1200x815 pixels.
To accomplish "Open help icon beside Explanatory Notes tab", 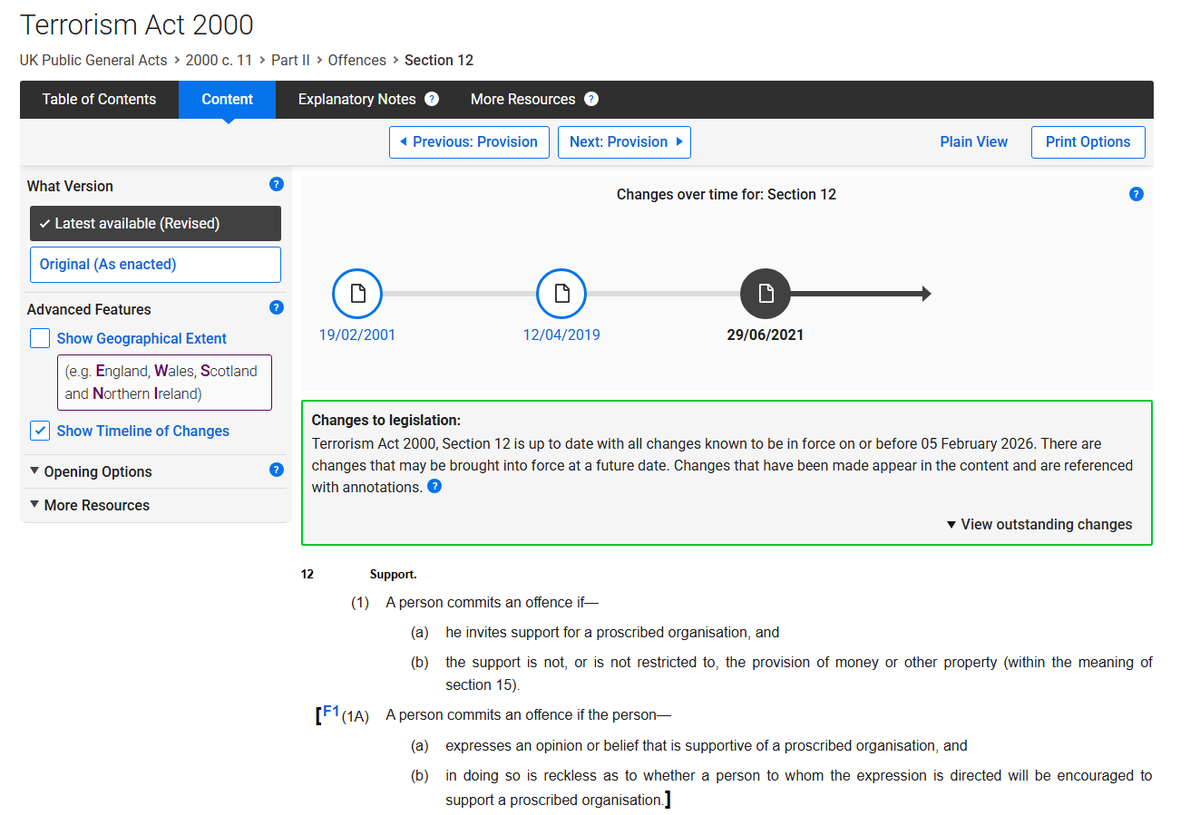I will point(432,99).
